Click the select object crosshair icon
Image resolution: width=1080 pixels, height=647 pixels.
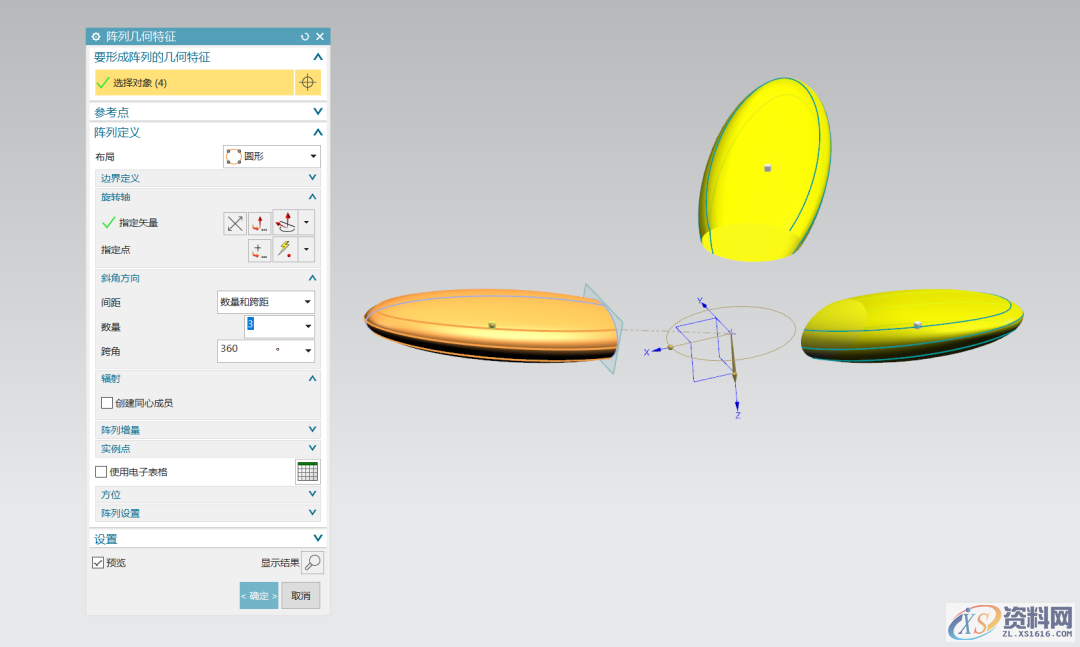pos(307,82)
